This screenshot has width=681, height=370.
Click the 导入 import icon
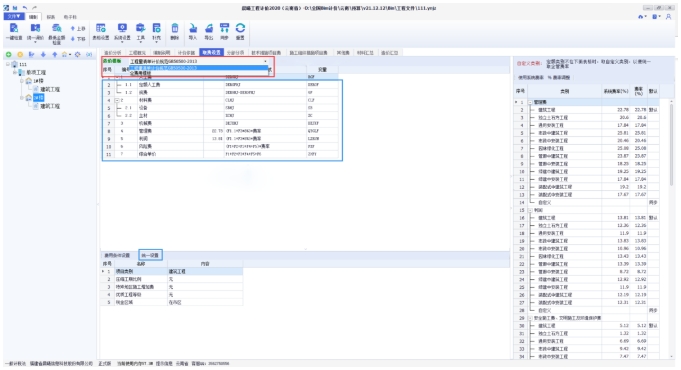point(193,29)
